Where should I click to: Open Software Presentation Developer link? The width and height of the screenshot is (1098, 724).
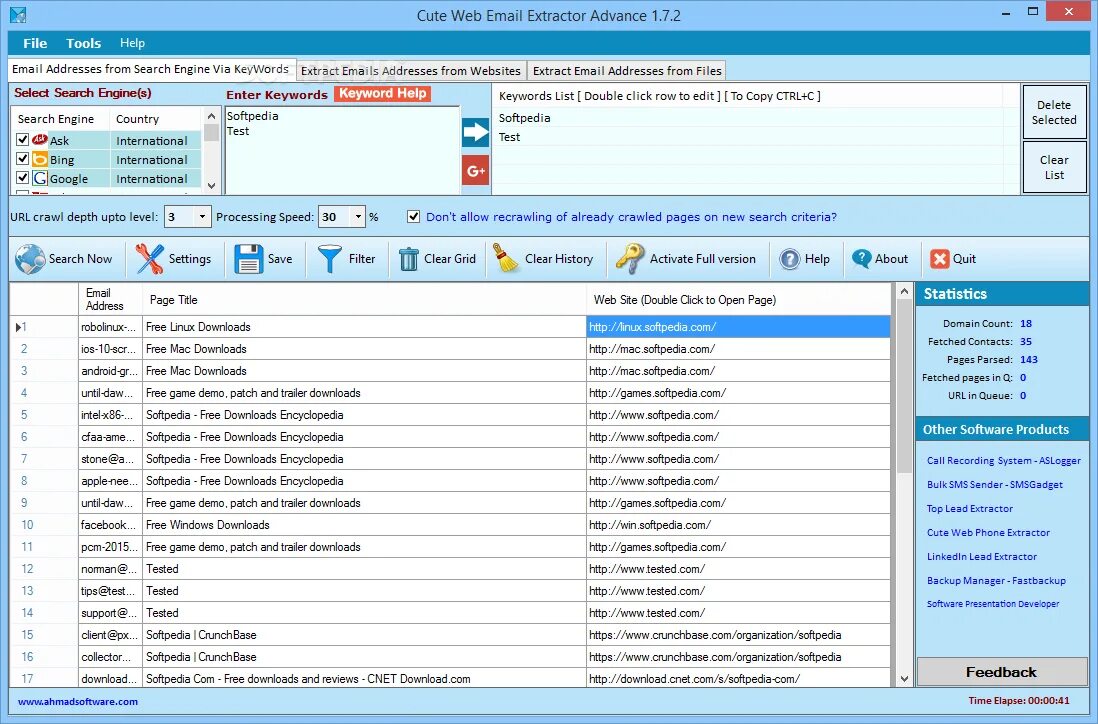(x=992, y=604)
